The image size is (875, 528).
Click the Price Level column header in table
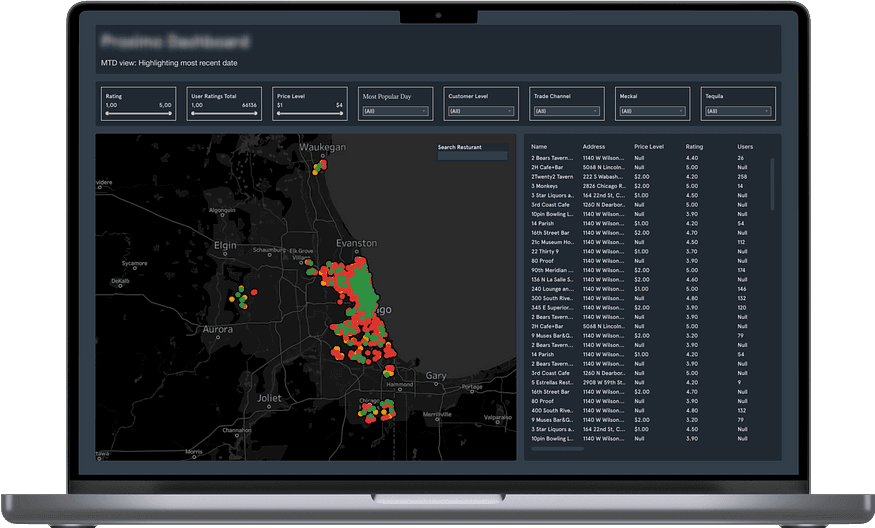tap(649, 147)
